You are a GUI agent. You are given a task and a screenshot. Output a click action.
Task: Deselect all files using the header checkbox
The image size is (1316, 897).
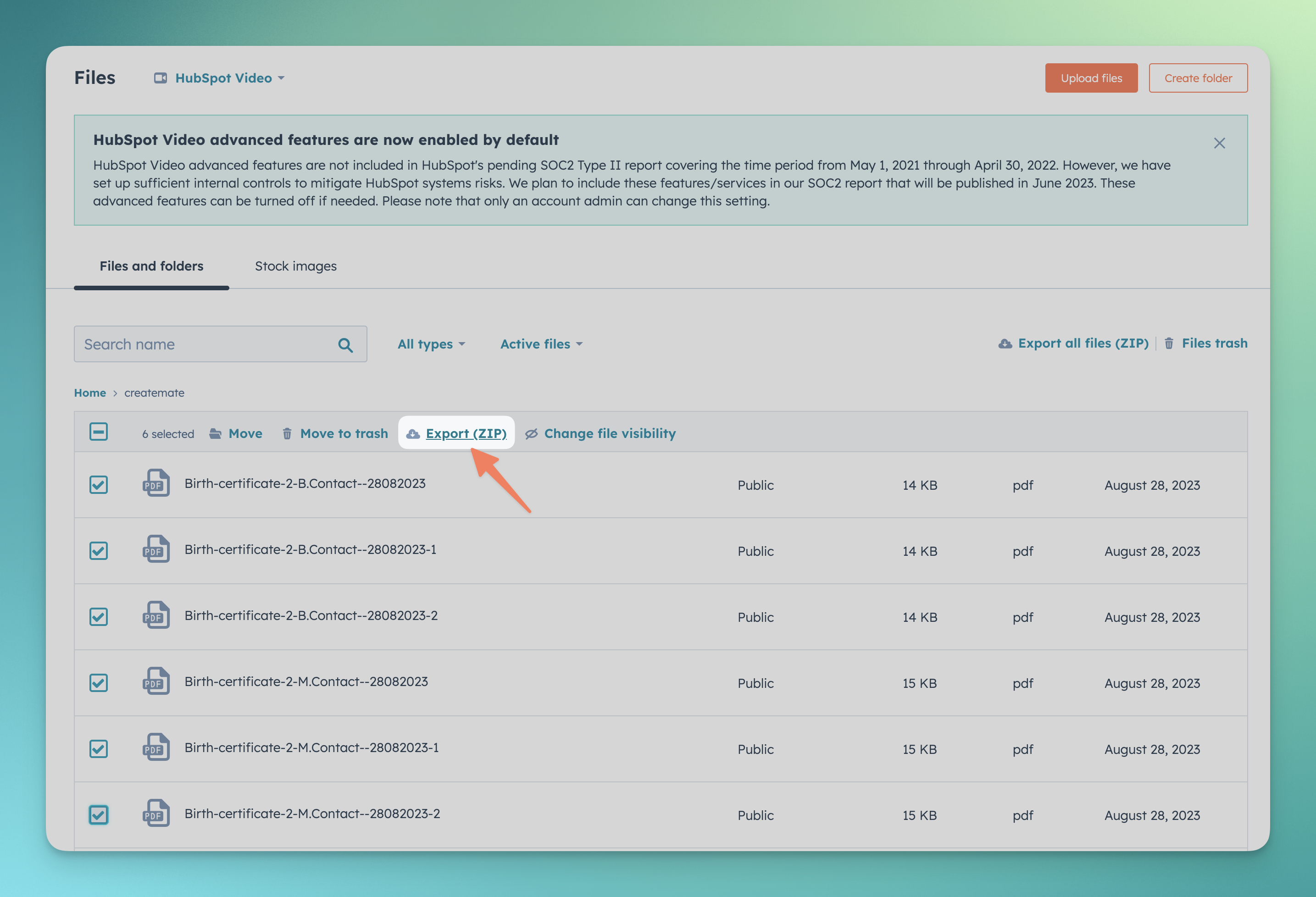(99, 432)
